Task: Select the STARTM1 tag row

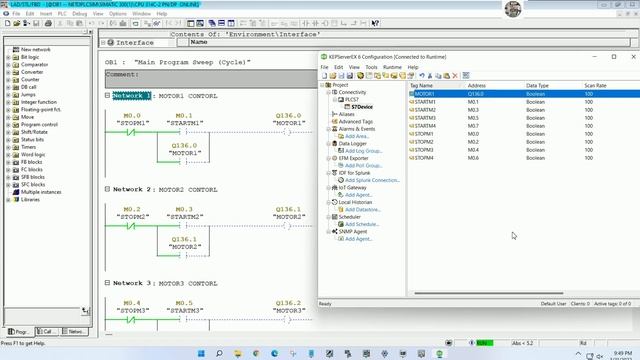Action: click(523, 102)
